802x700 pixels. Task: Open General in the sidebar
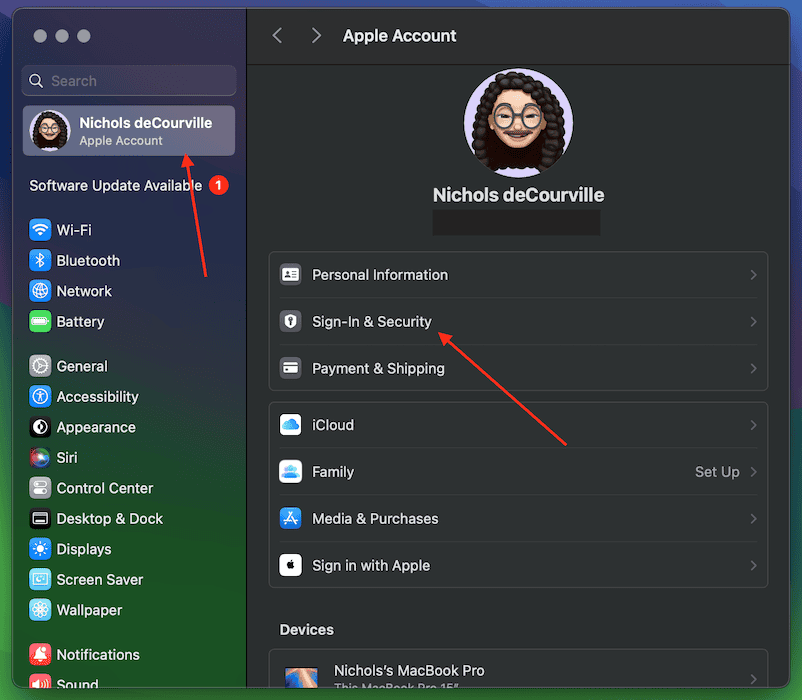82,367
